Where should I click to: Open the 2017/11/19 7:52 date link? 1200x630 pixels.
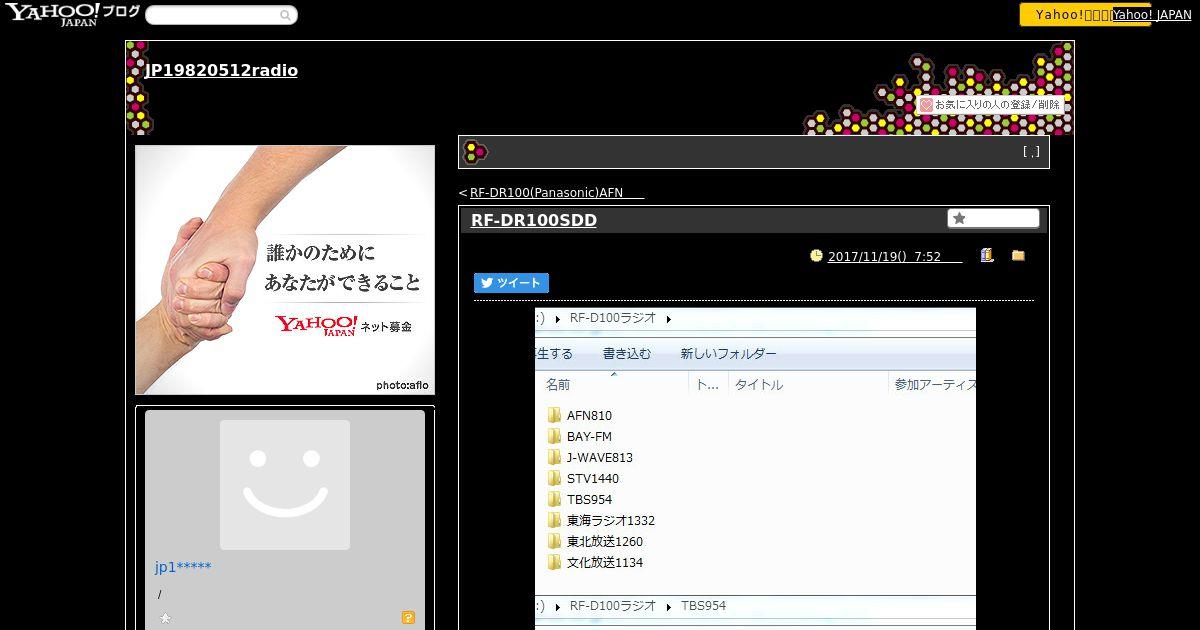point(895,257)
